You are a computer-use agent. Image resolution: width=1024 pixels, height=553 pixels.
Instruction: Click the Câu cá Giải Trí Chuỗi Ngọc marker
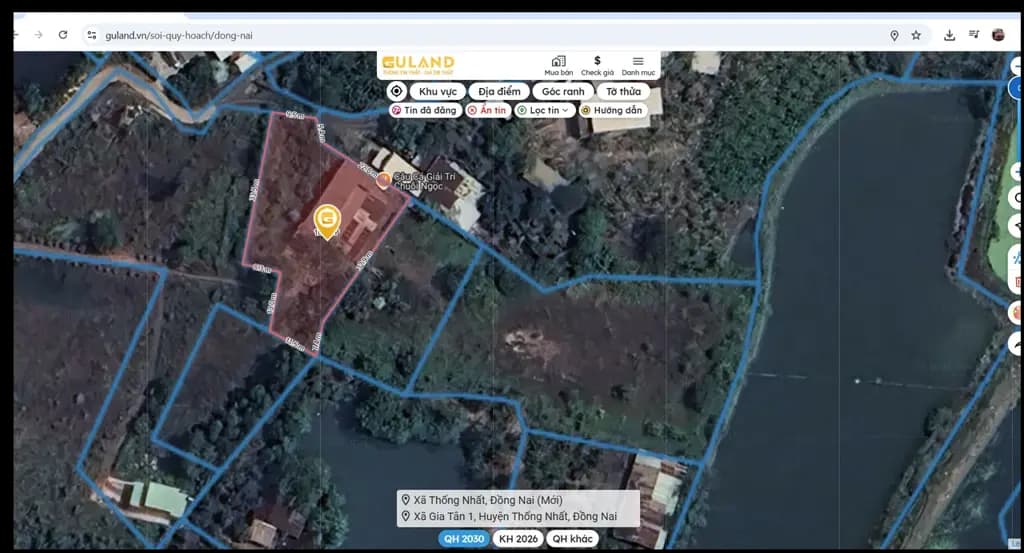(383, 181)
